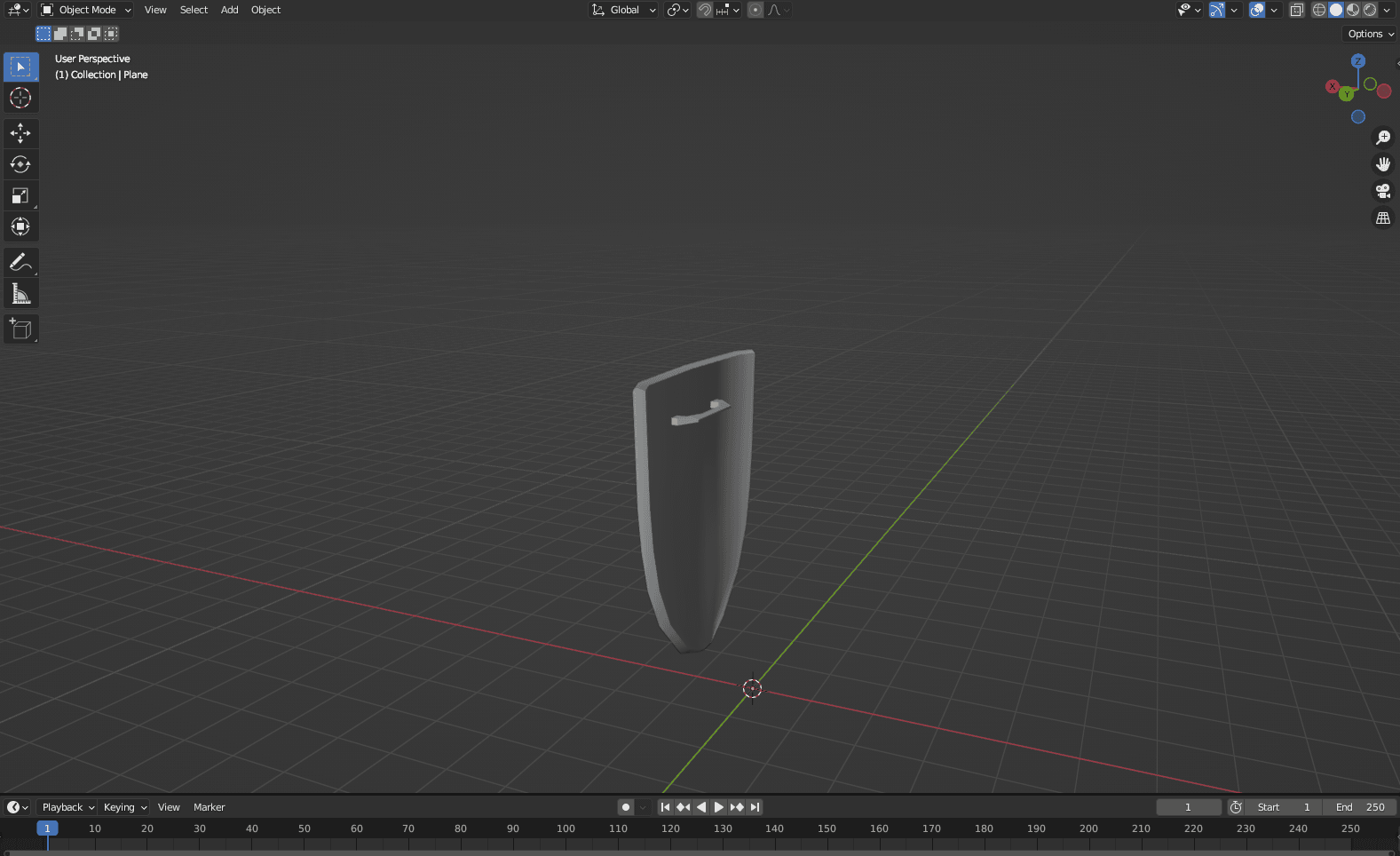Switch perspective/orthographic grid icon

coord(1383,218)
